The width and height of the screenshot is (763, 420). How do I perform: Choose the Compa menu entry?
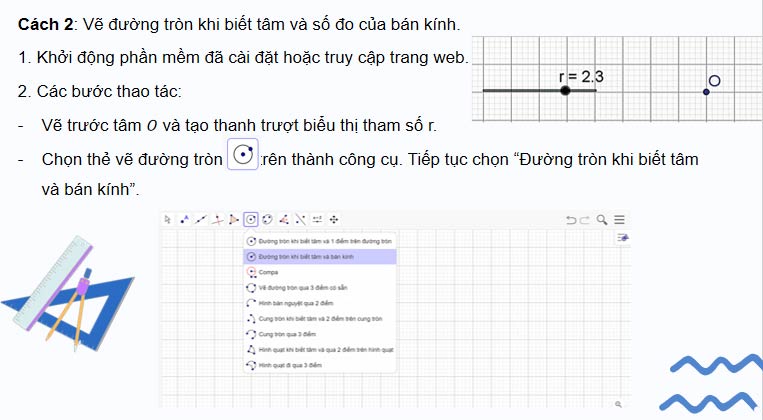click(320, 272)
